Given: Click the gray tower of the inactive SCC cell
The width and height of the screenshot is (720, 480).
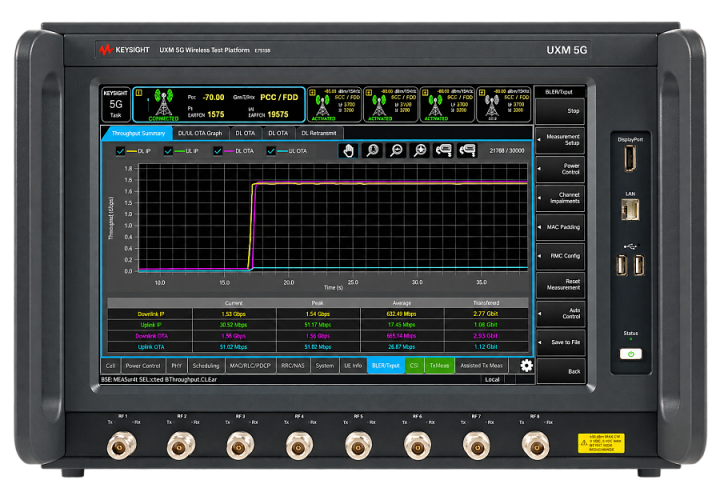Looking at the screenshot, I should (x=491, y=105).
